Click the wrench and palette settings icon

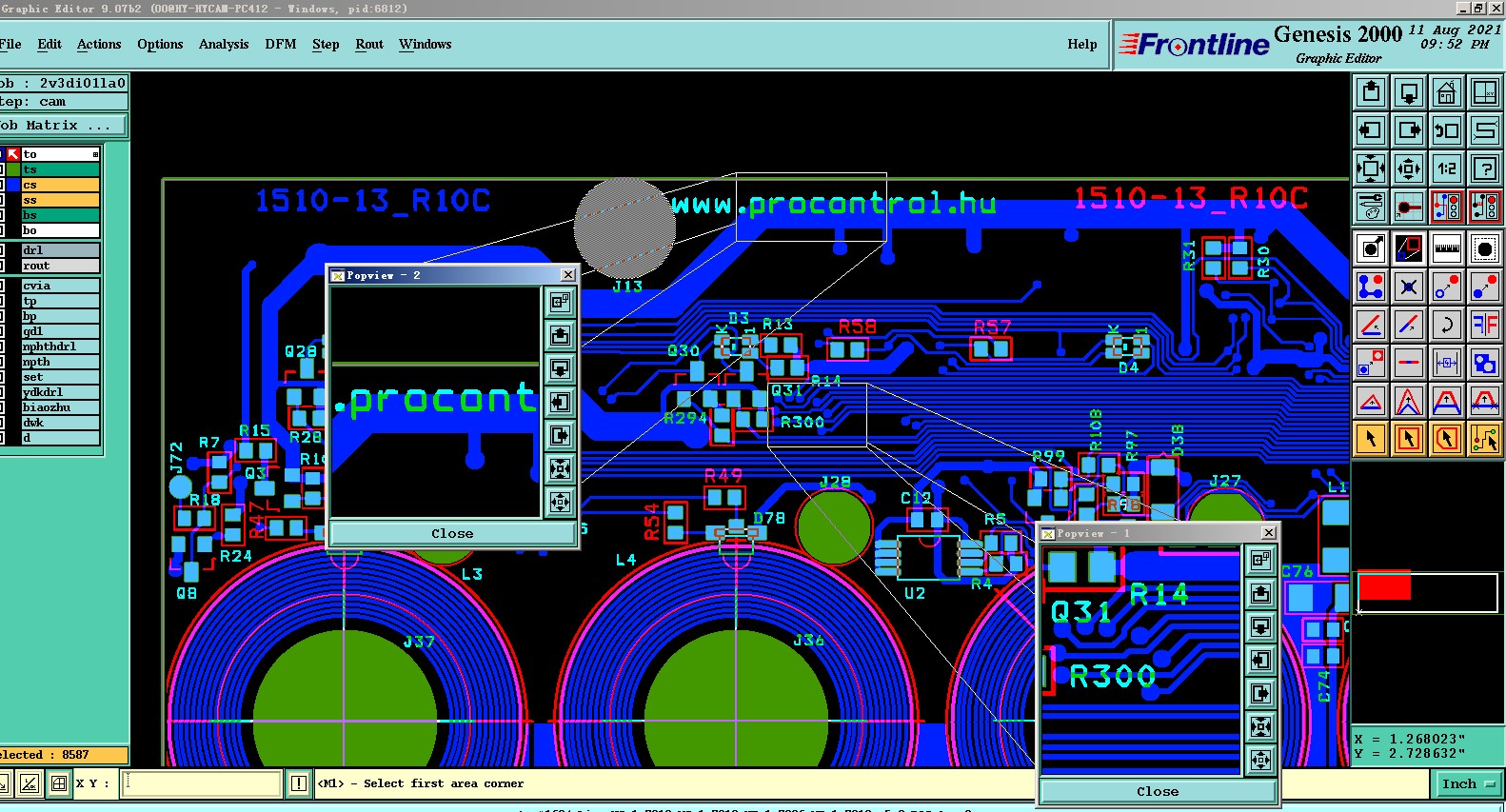click(x=1371, y=206)
